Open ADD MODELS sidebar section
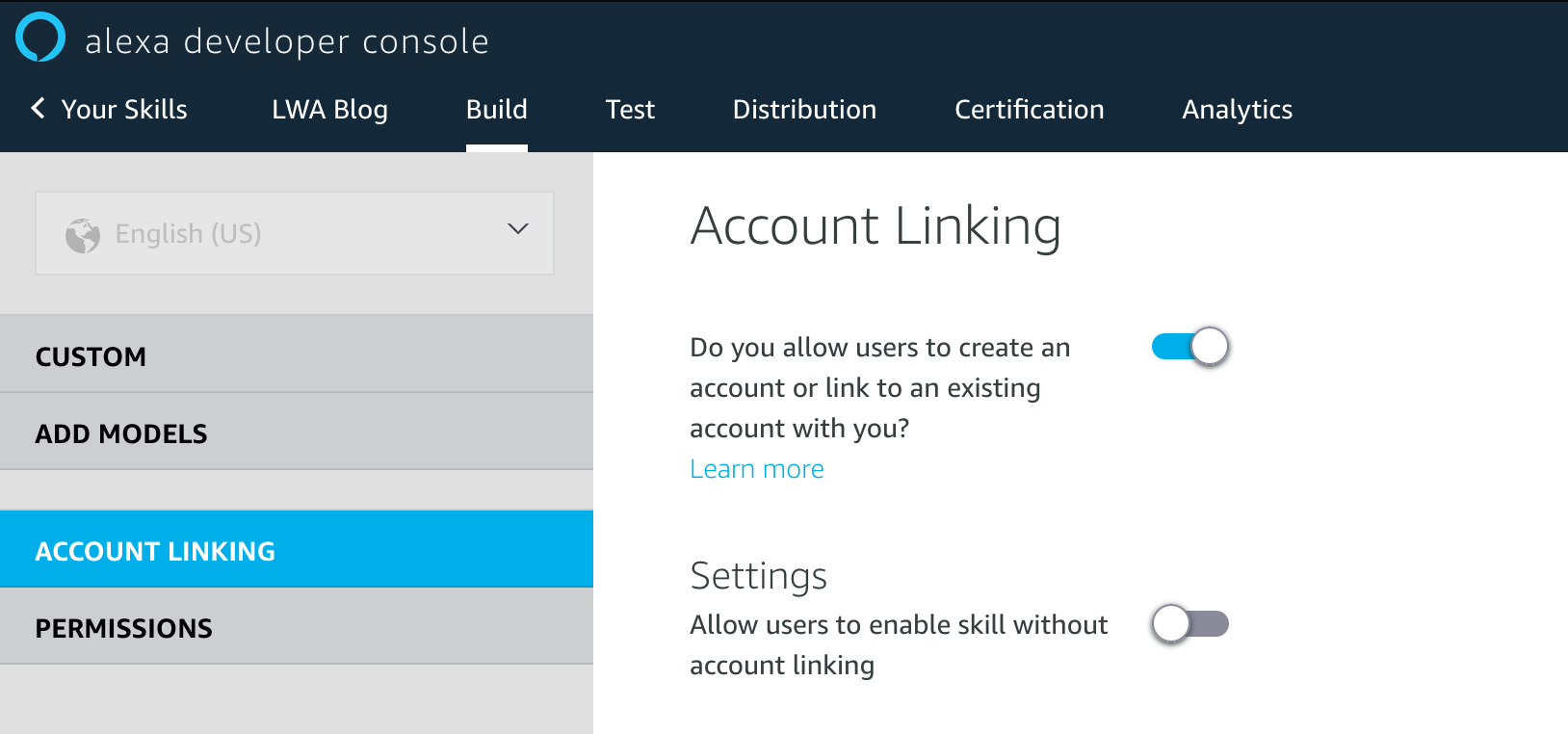1568x734 pixels. point(297,432)
